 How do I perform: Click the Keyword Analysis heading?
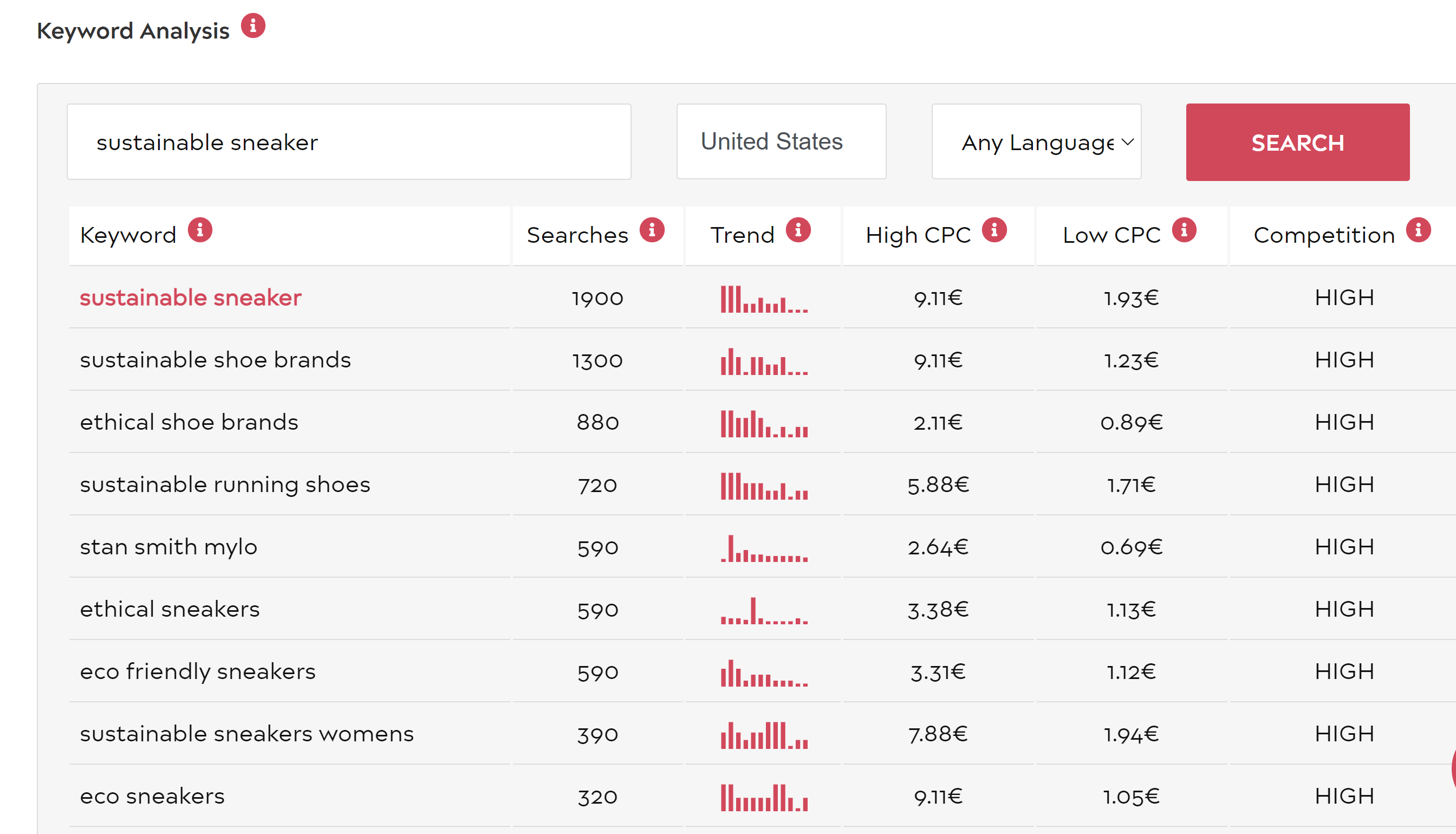[x=133, y=31]
